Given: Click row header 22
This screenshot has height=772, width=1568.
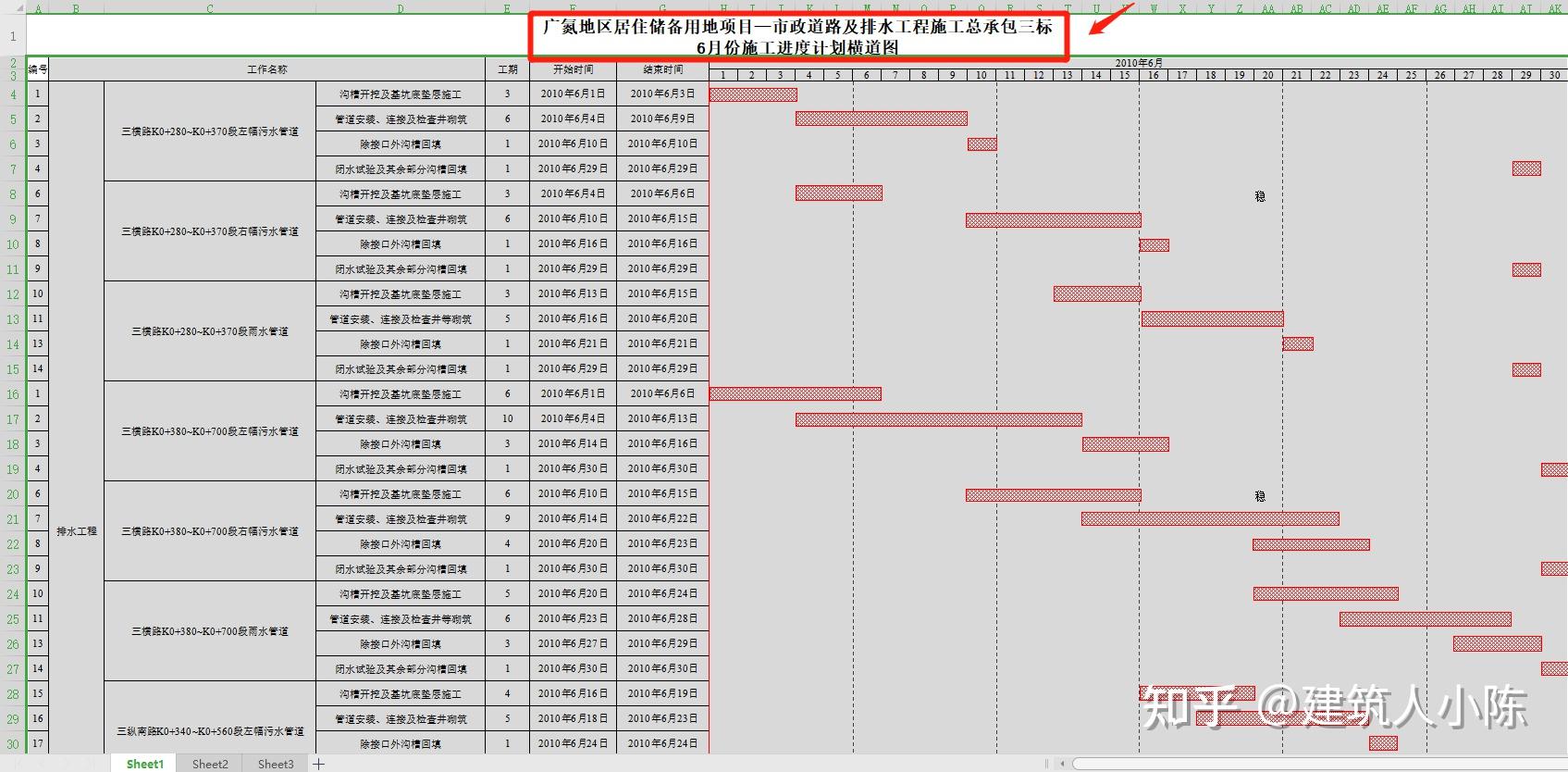Looking at the screenshot, I should click(x=13, y=544).
